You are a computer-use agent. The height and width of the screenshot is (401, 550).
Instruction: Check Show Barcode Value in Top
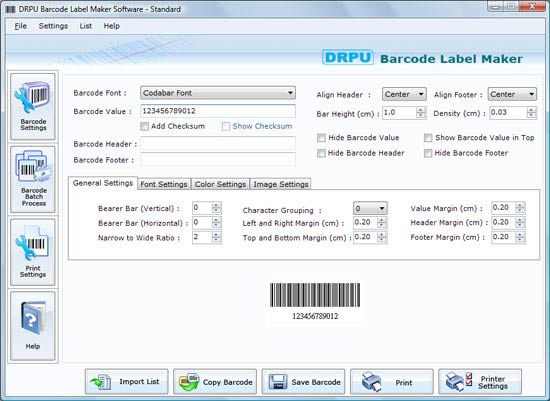pyautogui.click(x=428, y=138)
